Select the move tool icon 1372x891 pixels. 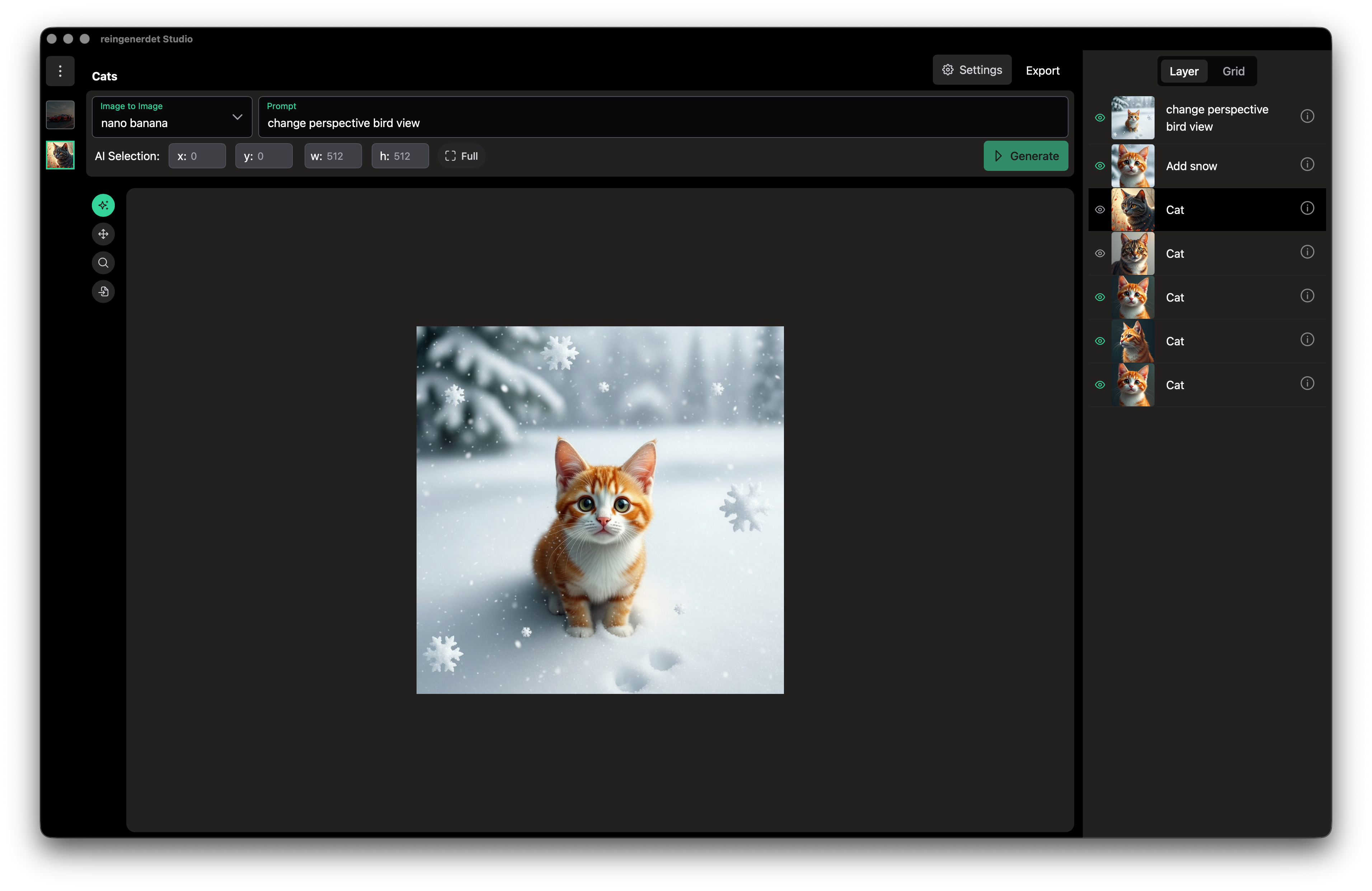[x=103, y=234]
